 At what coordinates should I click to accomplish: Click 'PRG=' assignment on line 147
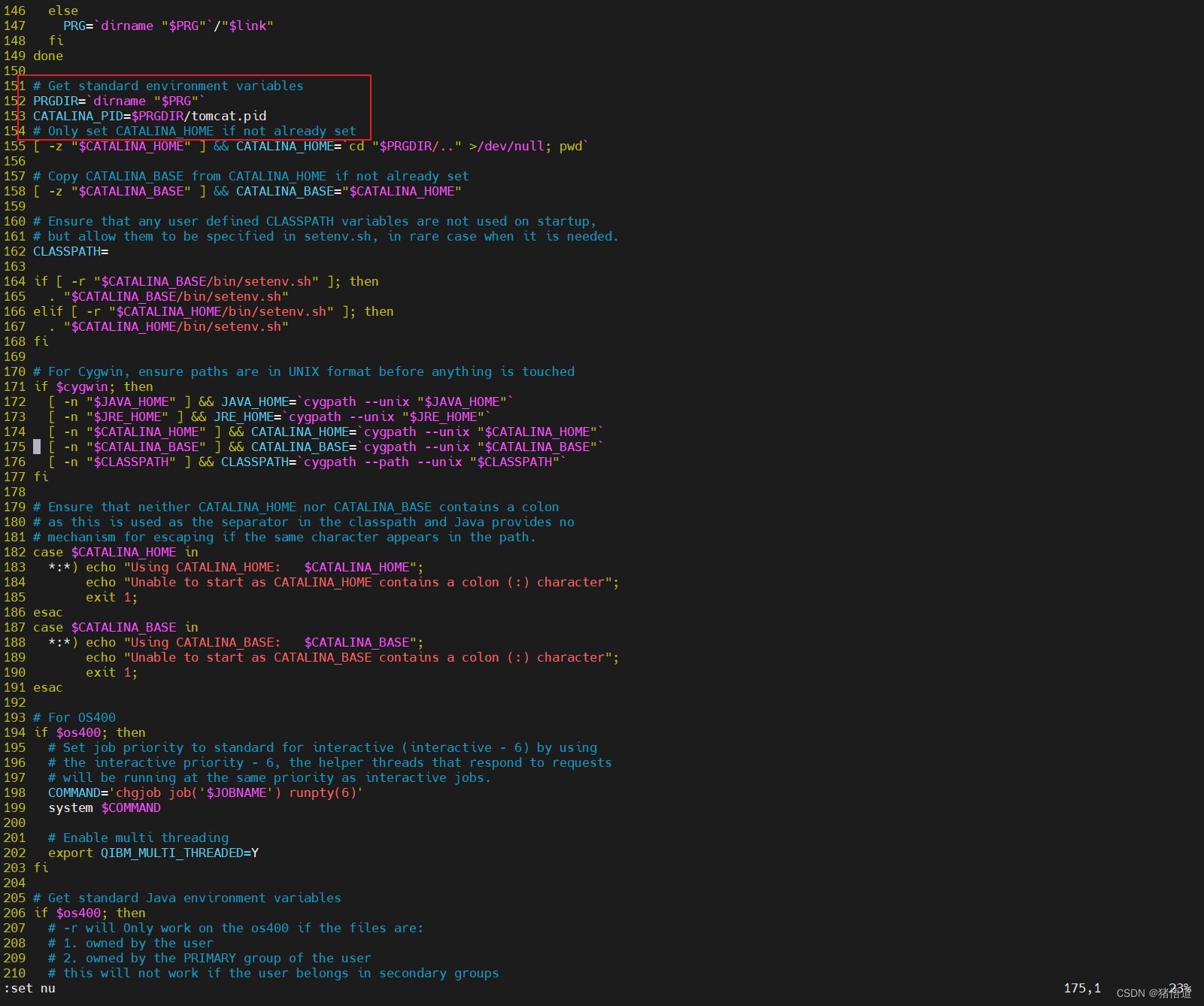point(78,26)
